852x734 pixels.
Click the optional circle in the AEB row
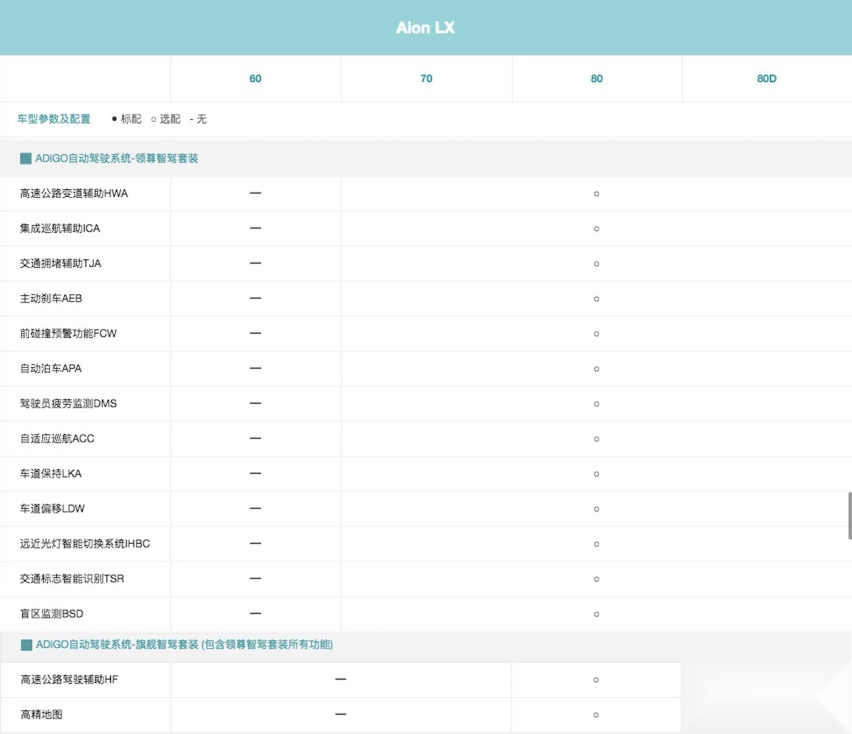tap(597, 299)
